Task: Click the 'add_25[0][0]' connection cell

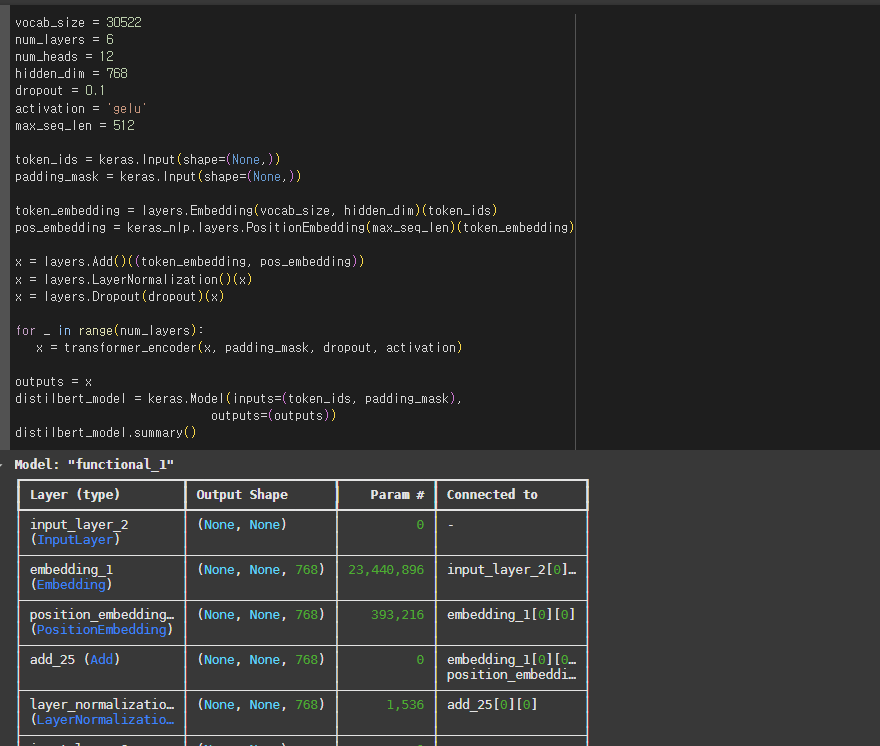Action: tap(492, 704)
